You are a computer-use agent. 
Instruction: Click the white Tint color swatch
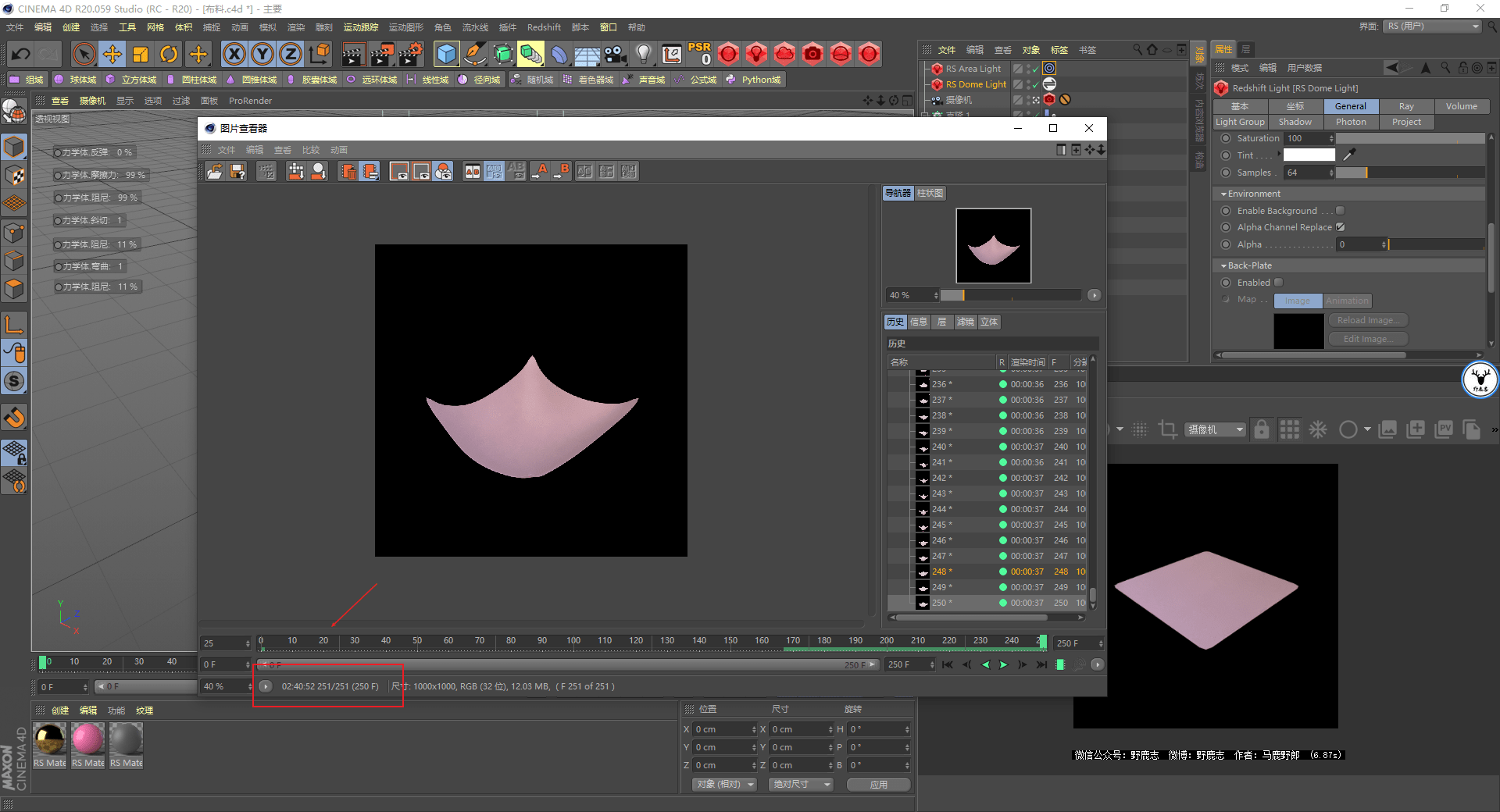click(1309, 155)
